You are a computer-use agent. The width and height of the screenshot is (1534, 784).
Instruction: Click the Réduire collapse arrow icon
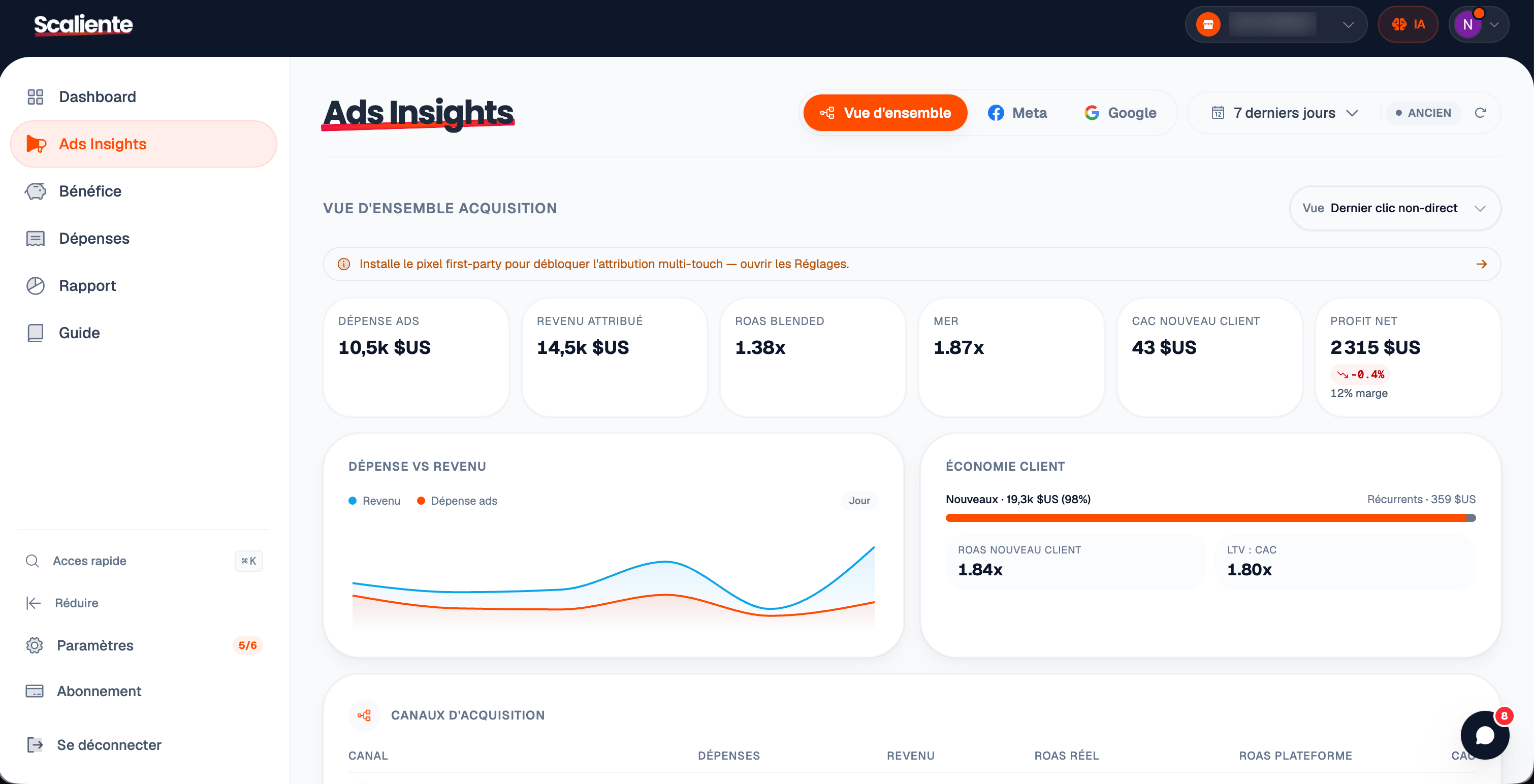tap(34, 603)
